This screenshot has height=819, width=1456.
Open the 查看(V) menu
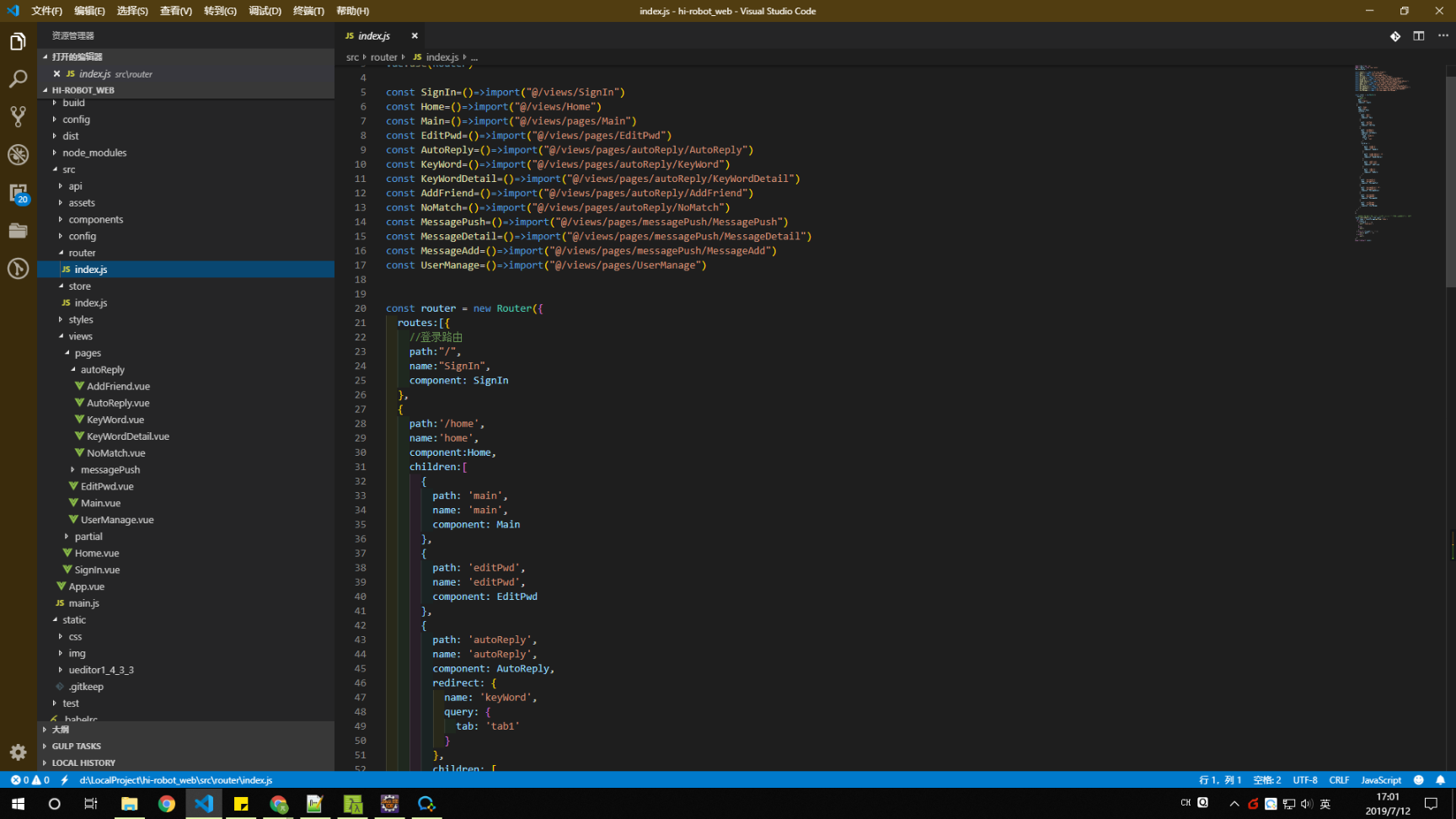coord(176,11)
